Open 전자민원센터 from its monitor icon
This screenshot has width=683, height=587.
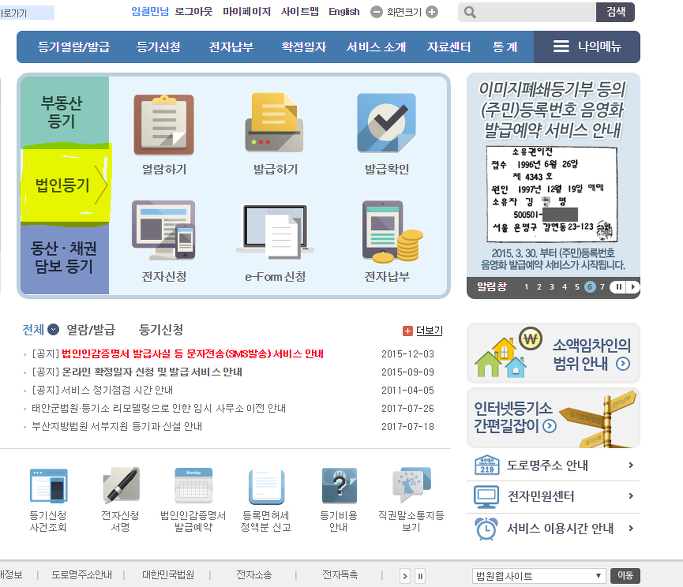486,496
